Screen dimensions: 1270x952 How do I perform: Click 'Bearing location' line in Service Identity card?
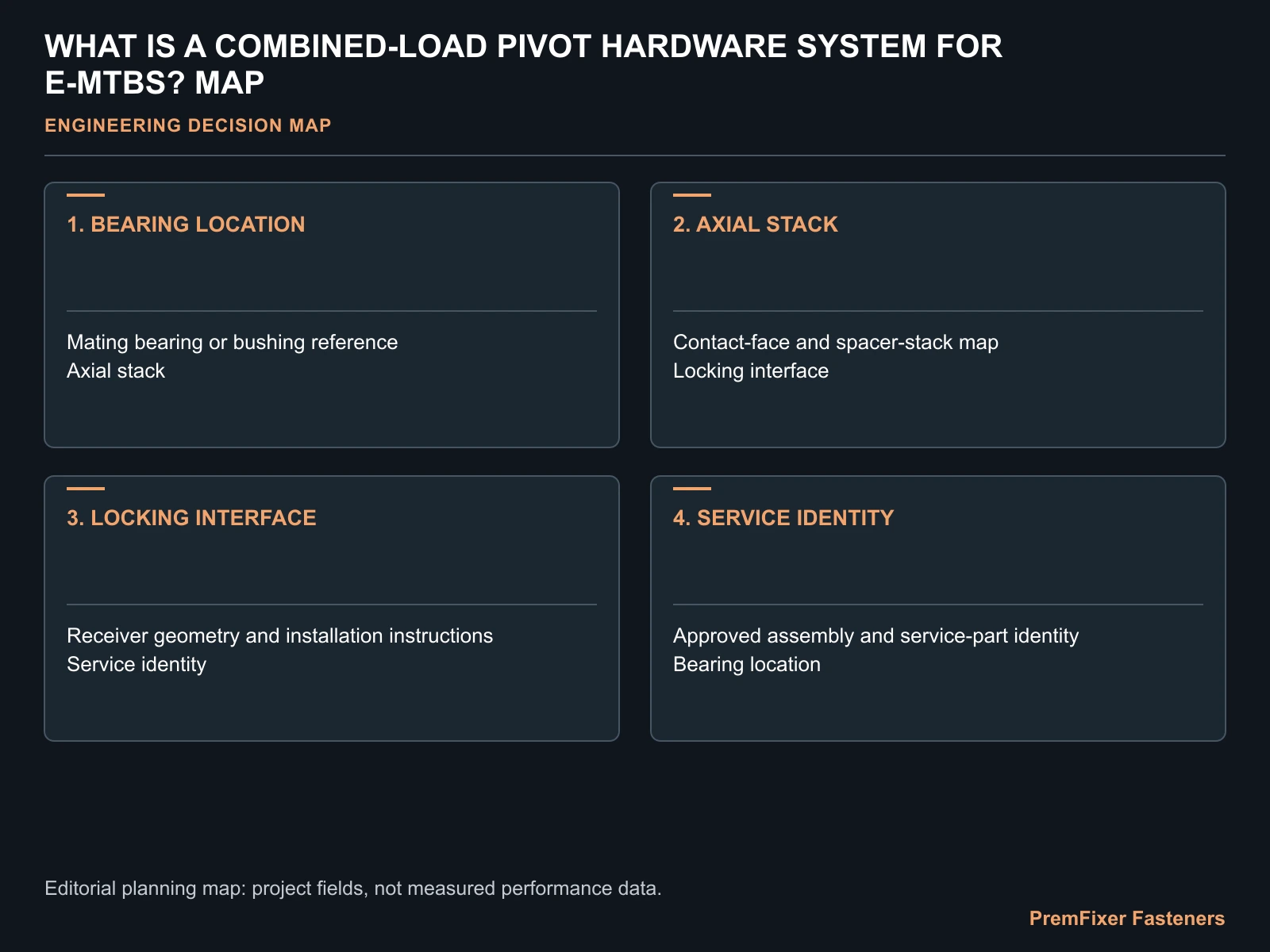[x=747, y=664]
